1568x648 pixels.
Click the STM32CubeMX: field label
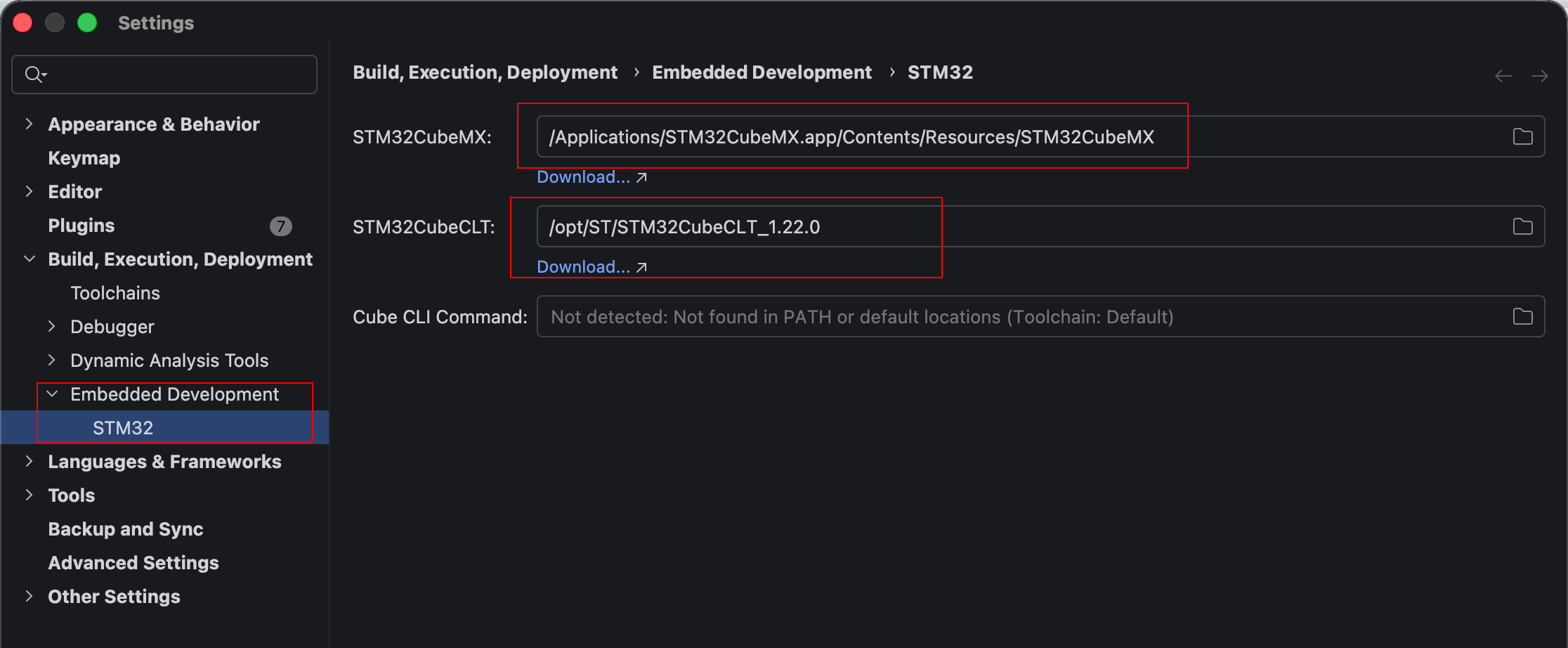point(422,137)
